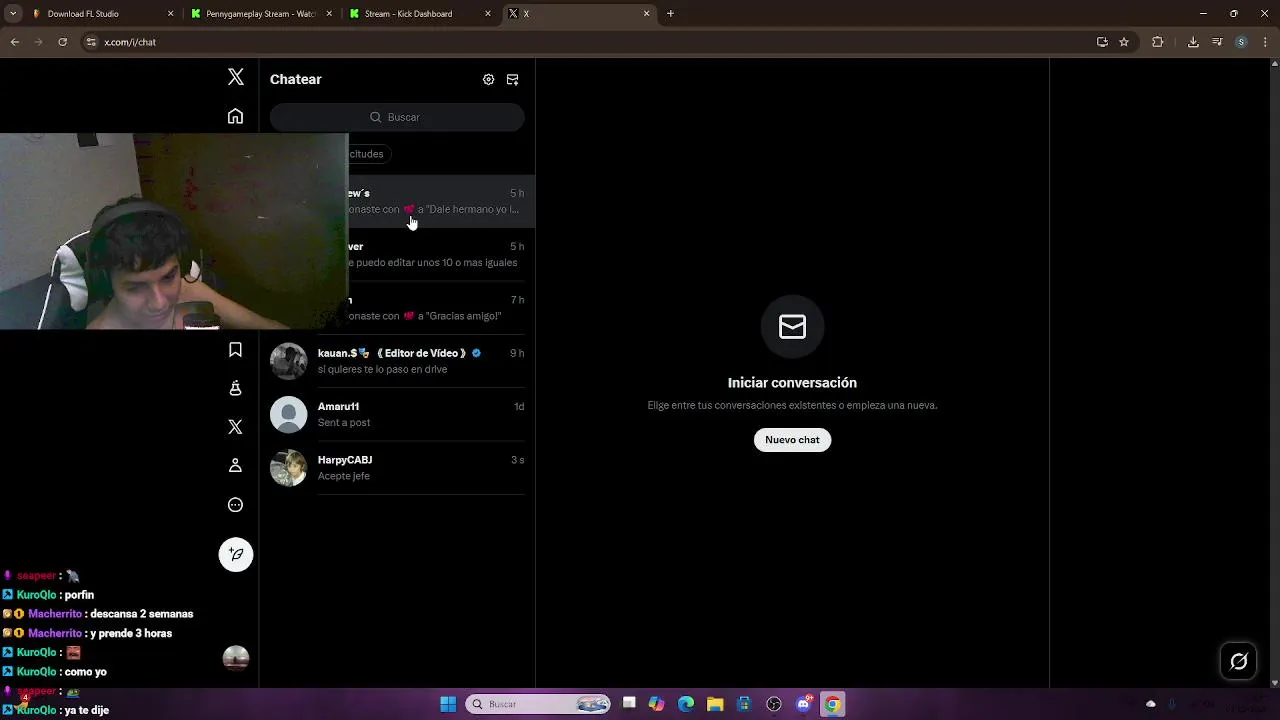
Task: Open media control icon in Chrome toolbar
Action: pos(1217,42)
